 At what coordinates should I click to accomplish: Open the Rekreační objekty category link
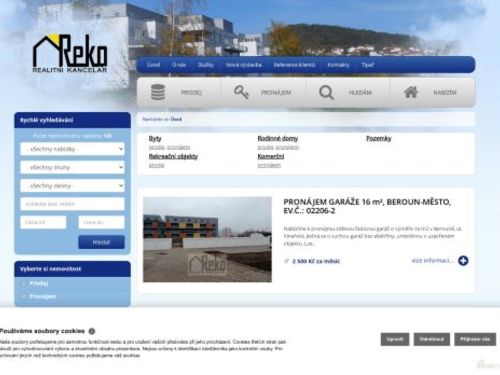tap(173, 156)
